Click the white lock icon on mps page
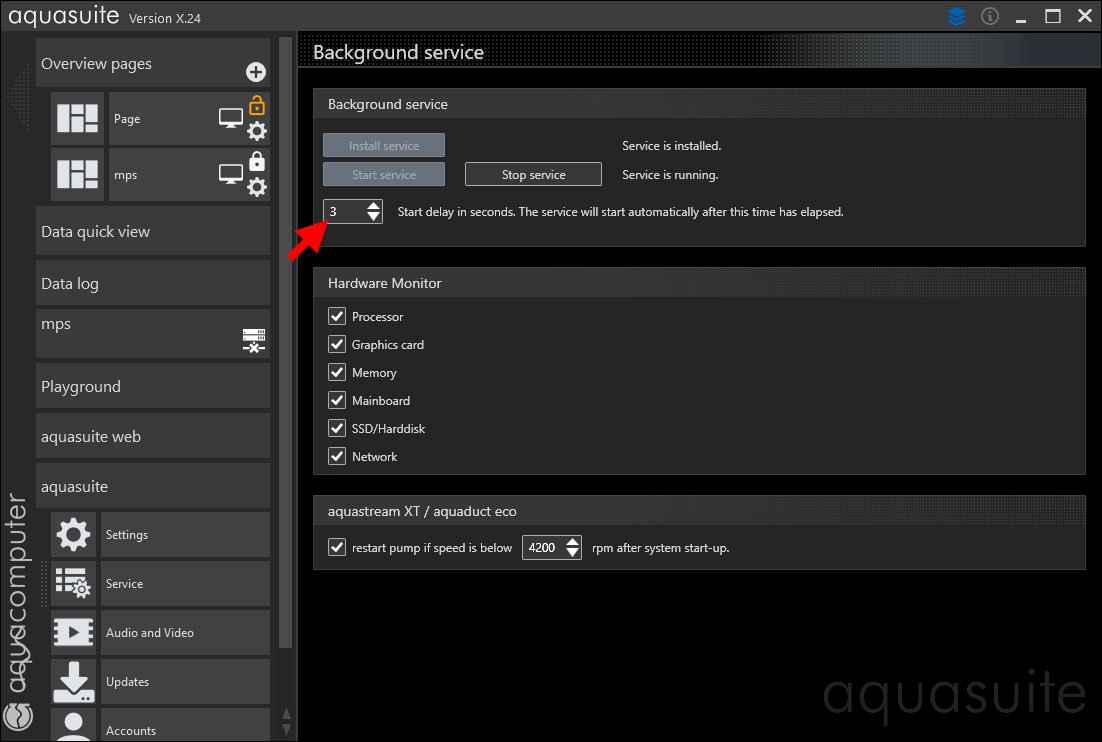 [257, 161]
